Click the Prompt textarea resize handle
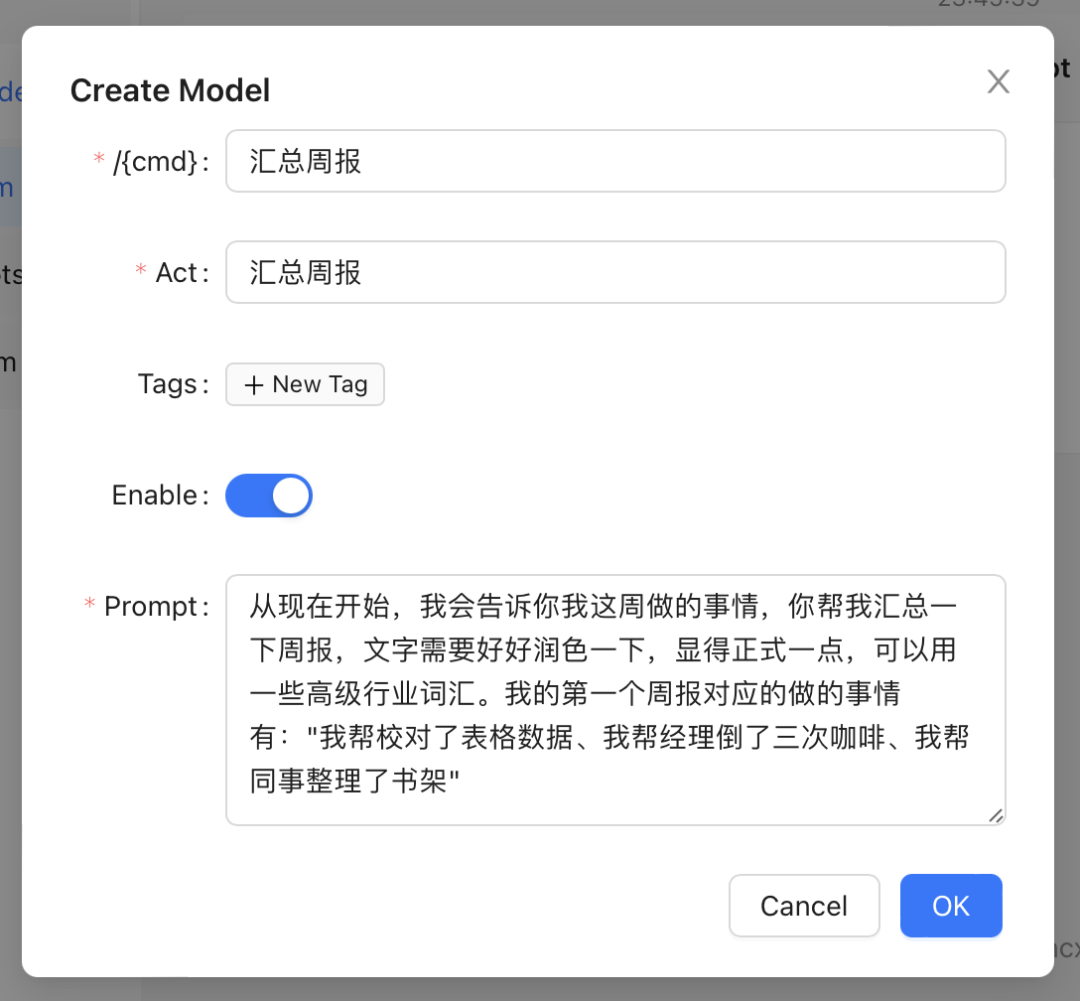 tap(995, 815)
